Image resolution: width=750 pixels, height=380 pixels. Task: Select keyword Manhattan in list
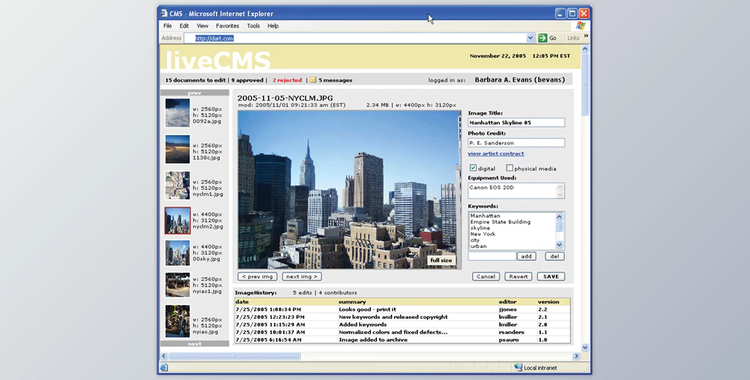485,216
